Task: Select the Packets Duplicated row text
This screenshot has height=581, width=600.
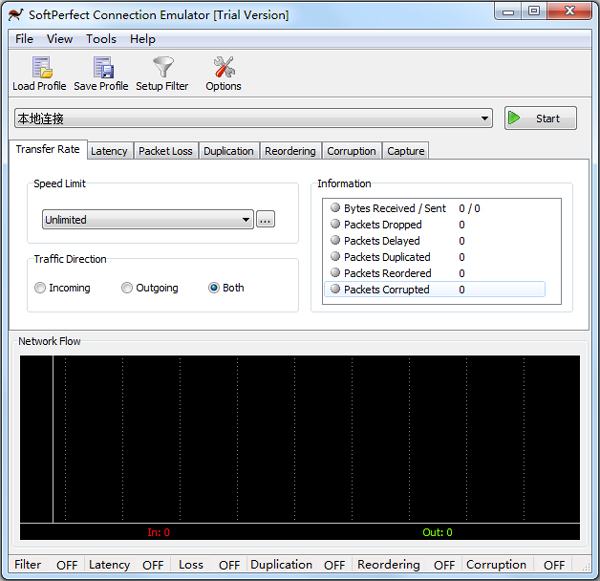Action: coord(387,257)
